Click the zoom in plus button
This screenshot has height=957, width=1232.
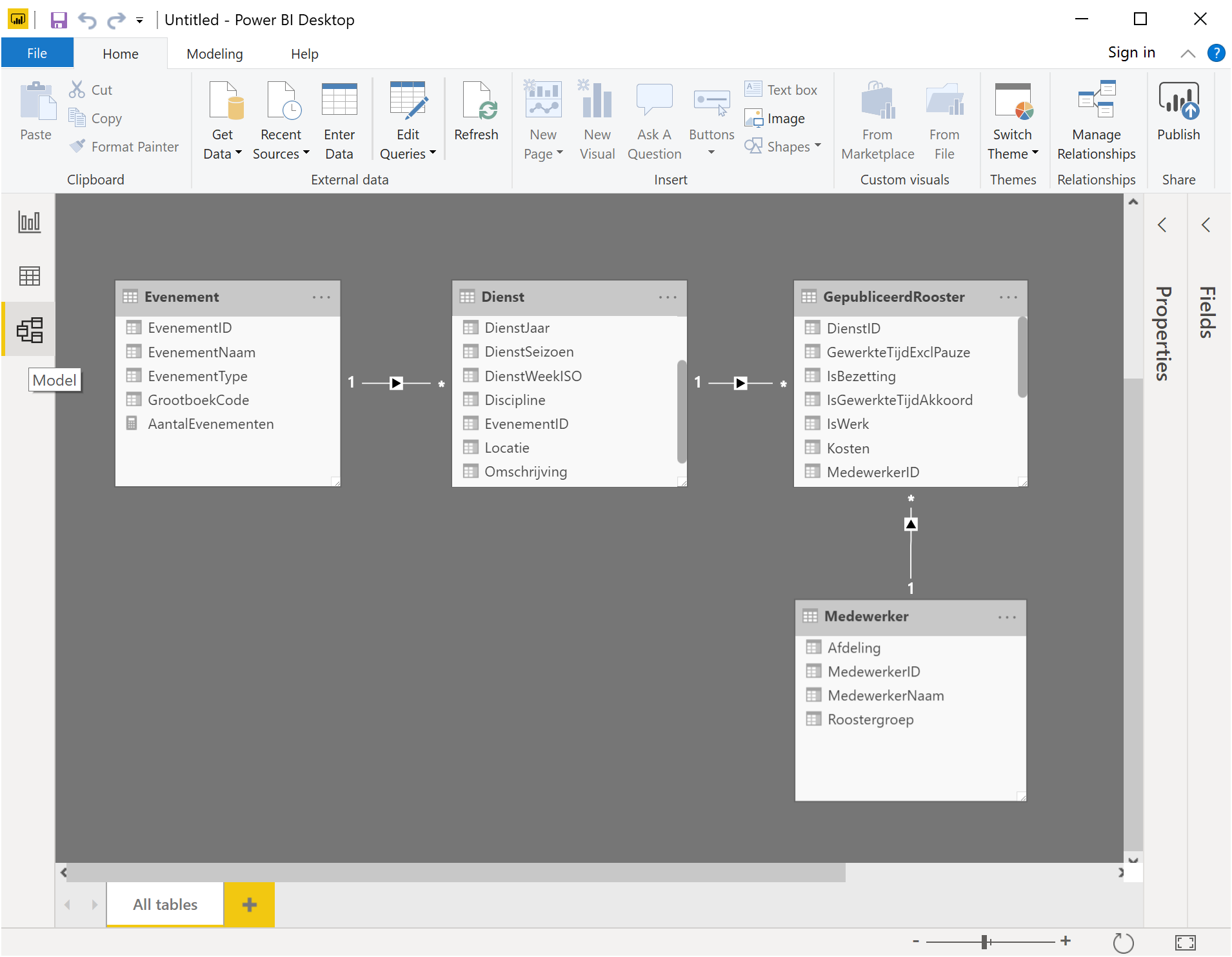point(1066,942)
